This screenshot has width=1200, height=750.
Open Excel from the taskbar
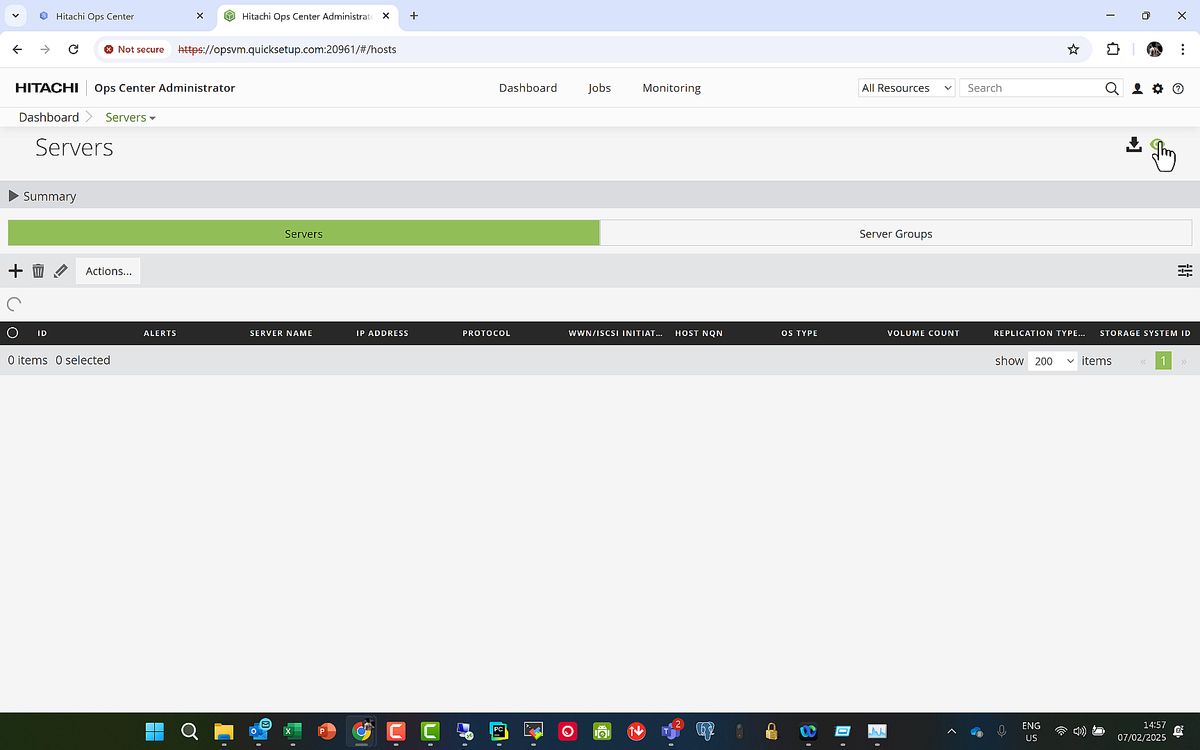coord(292,731)
